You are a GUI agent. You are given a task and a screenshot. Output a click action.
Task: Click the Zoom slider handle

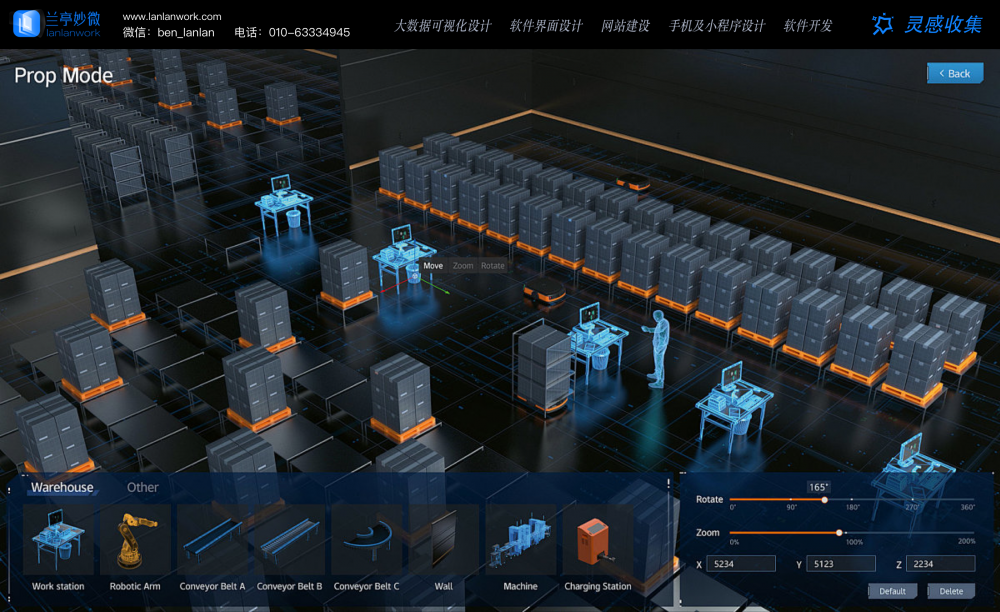pyautogui.click(x=839, y=532)
